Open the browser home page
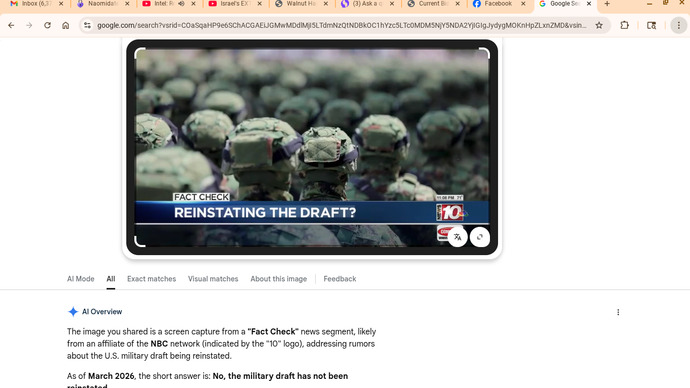The width and height of the screenshot is (690, 388). (x=66, y=26)
